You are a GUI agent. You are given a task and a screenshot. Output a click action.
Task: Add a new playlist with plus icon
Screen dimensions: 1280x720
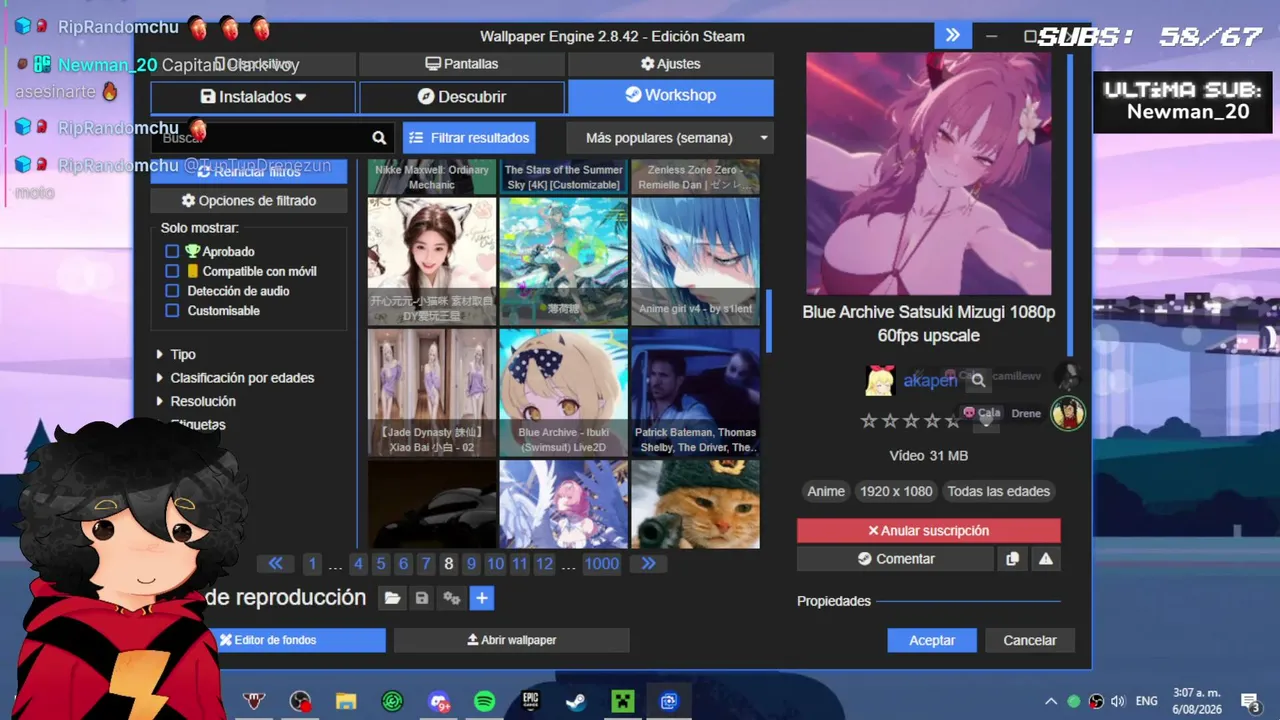(482, 598)
